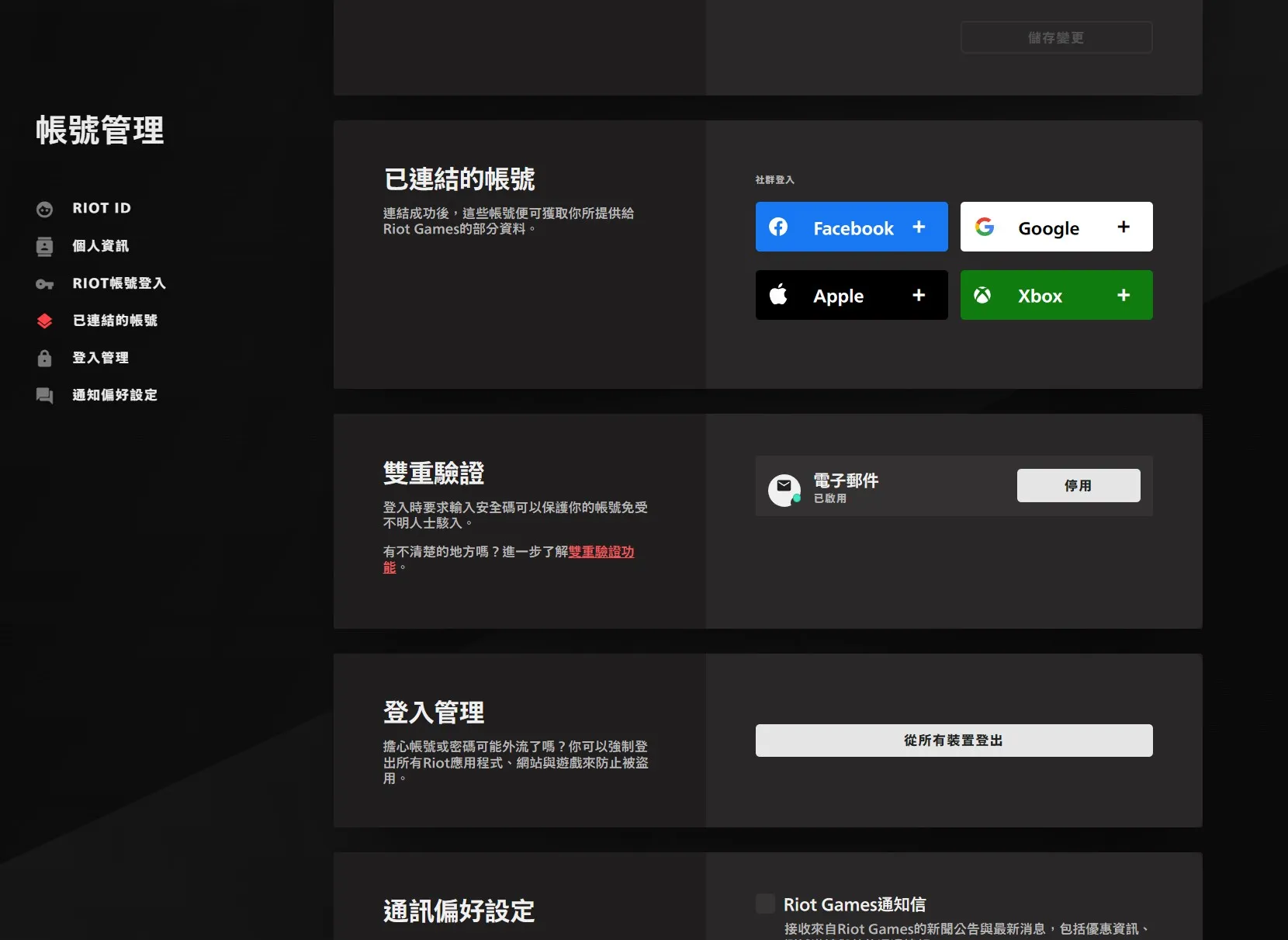The width and height of the screenshot is (1288, 940).
Task: Click the key icon next to RIOT帳號登入
Action: click(45, 284)
